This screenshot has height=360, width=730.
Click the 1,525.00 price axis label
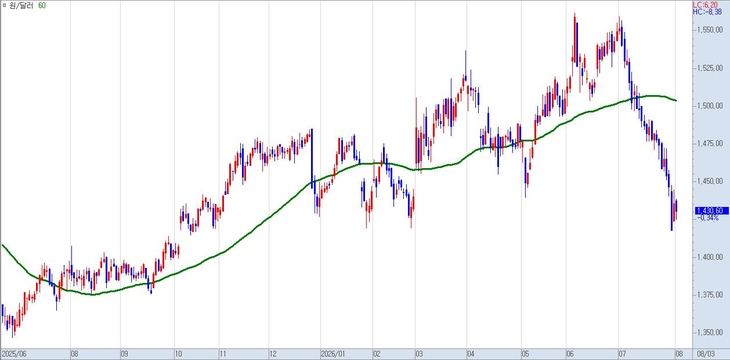pyautogui.click(x=710, y=68)
